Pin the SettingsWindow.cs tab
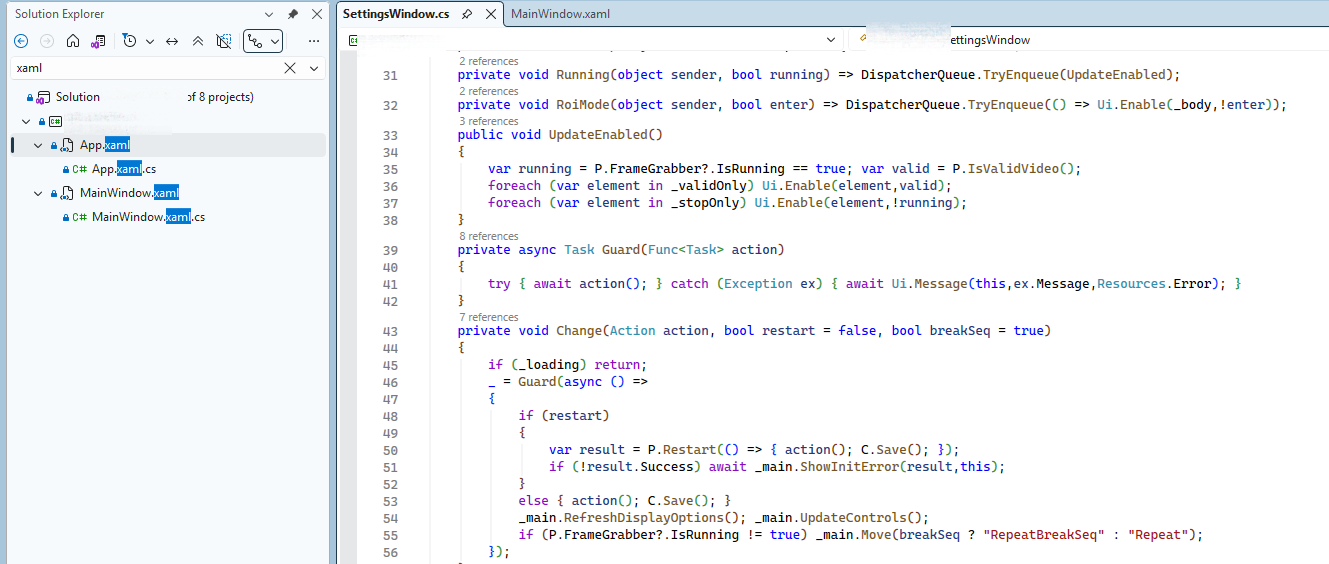Image resolution: width=1329 pixels, height=564 pixels. (x=467, y=14)
